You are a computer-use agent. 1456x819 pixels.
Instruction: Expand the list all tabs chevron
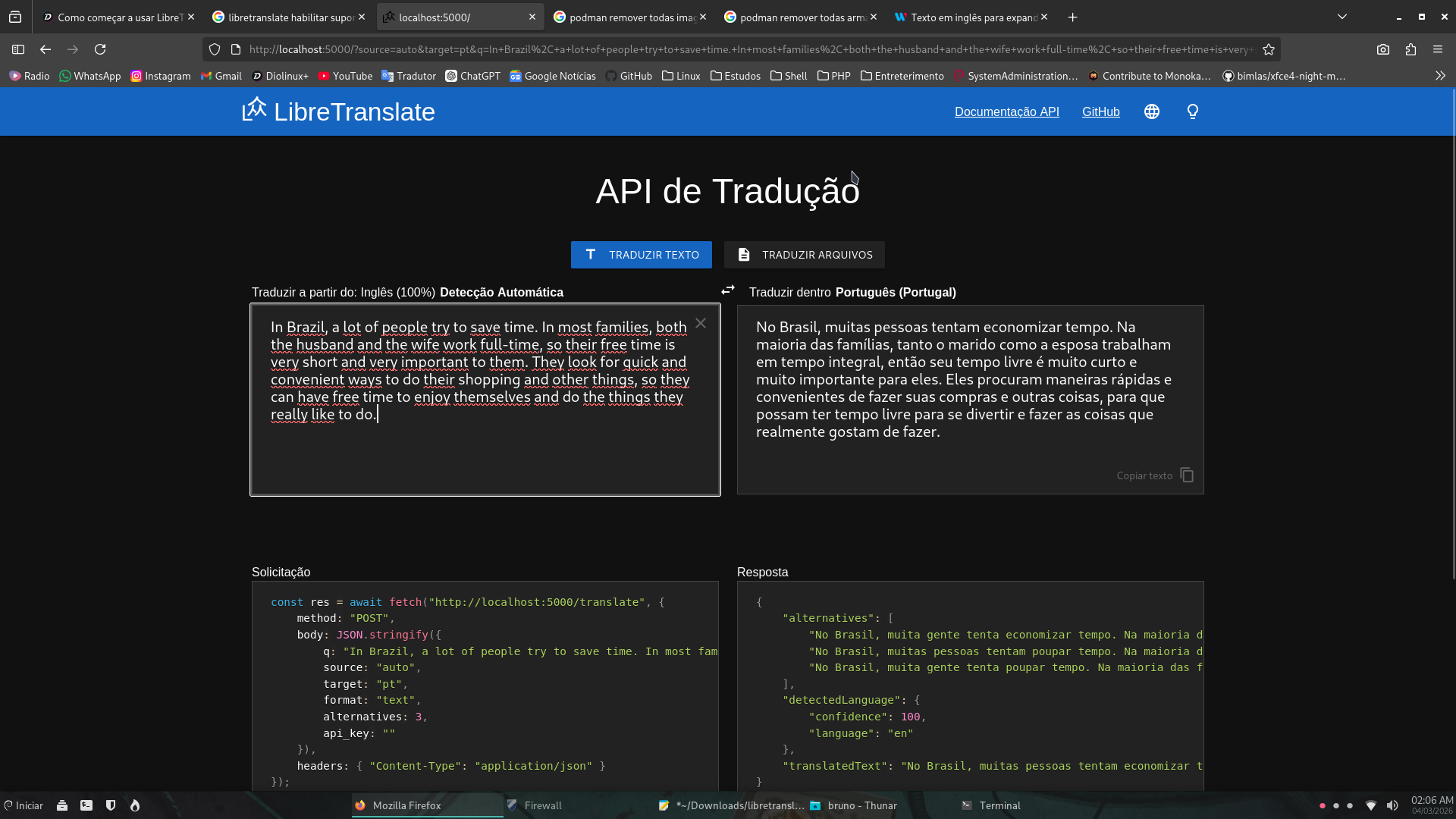1341,17
